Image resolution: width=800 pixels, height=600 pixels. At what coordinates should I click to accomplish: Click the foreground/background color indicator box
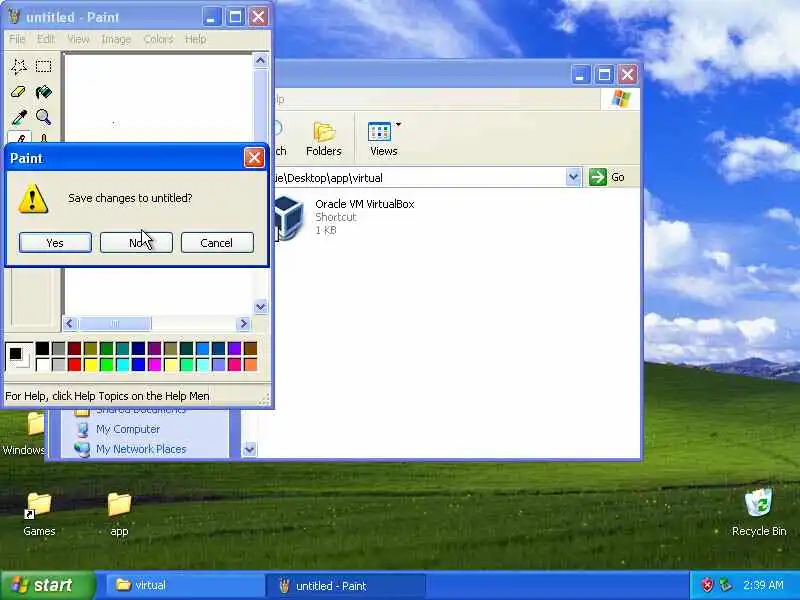click(19, 356)
